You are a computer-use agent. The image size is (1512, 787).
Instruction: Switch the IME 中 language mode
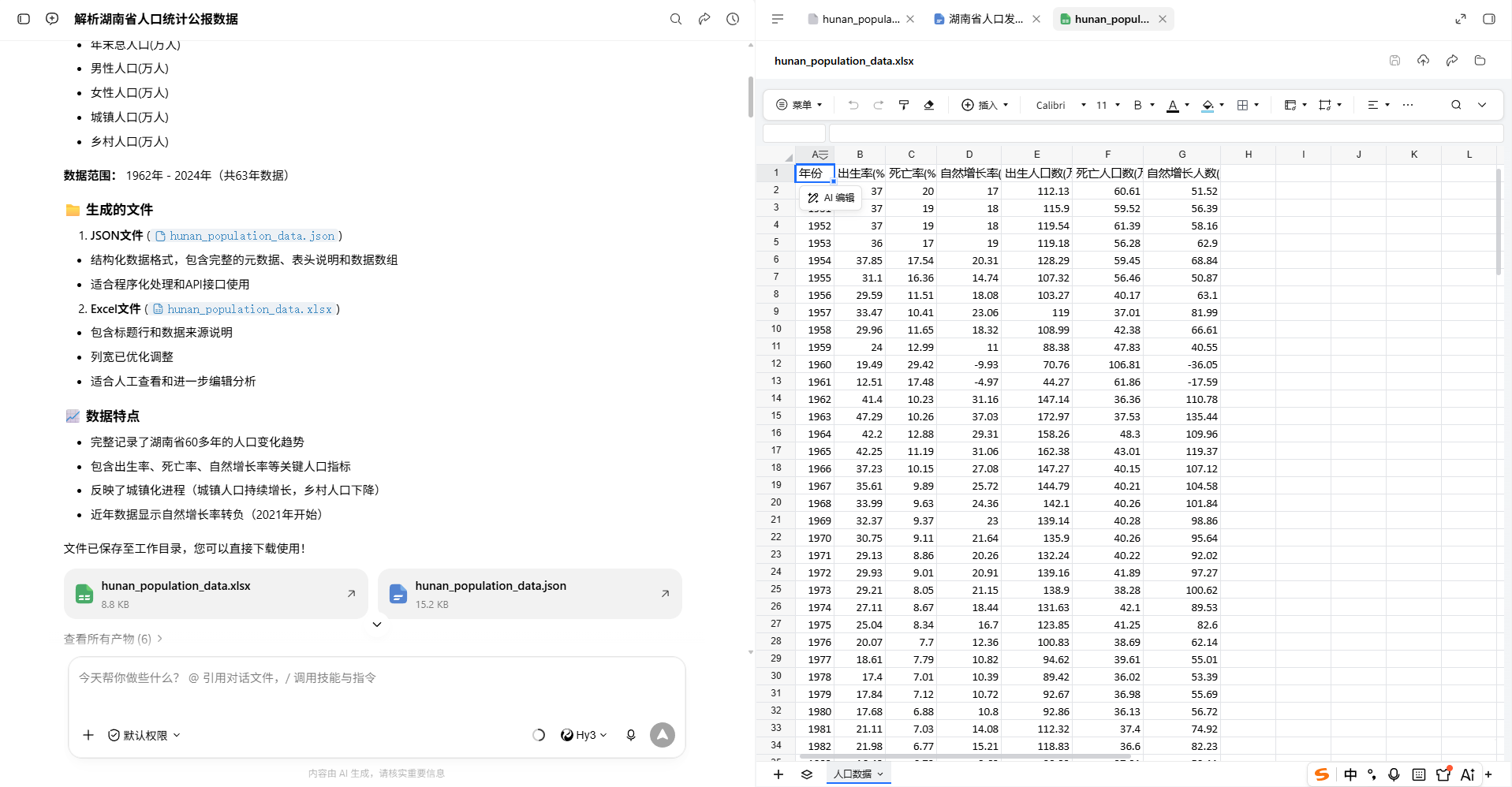[x=1350, y=774]
